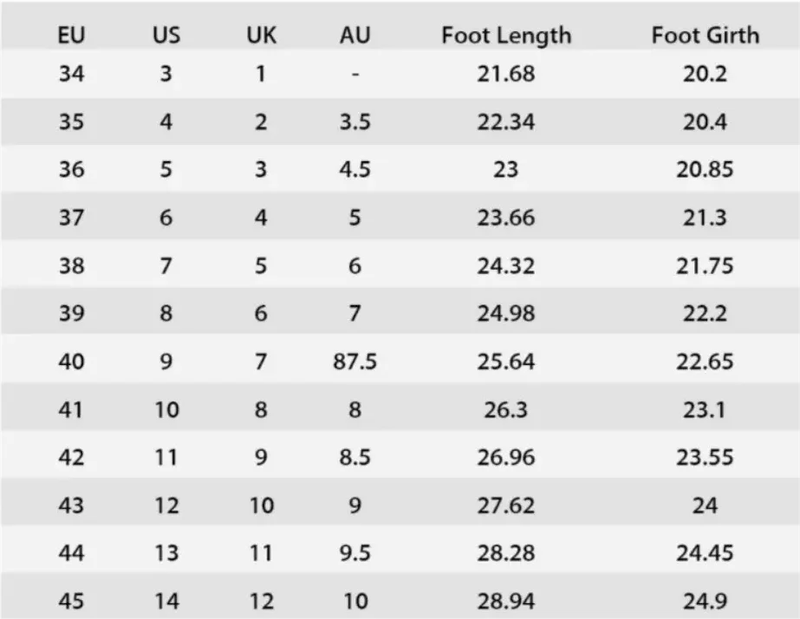Screen dimensions: 800x619
Task: Click the US column header
Action: [166, 35]
